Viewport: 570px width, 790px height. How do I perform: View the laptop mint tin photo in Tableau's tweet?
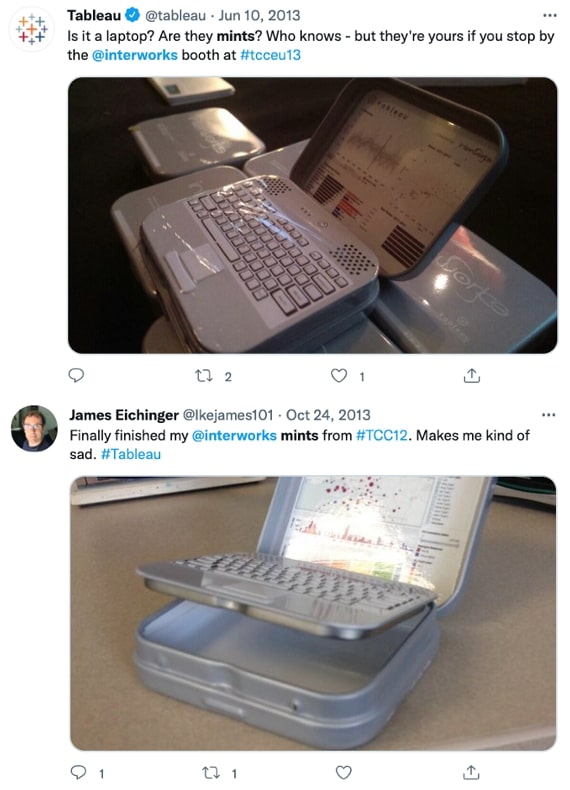(312, 215)
